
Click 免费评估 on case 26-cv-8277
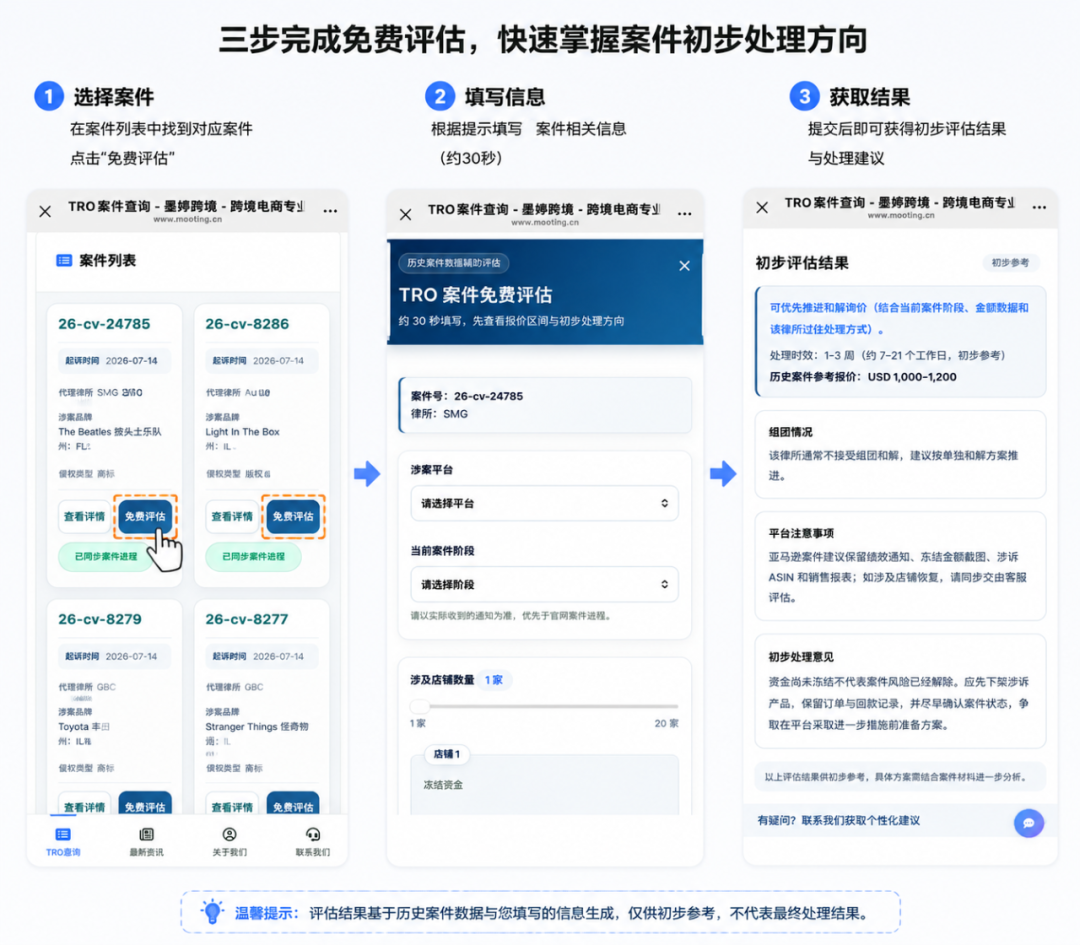coord(293,804)
